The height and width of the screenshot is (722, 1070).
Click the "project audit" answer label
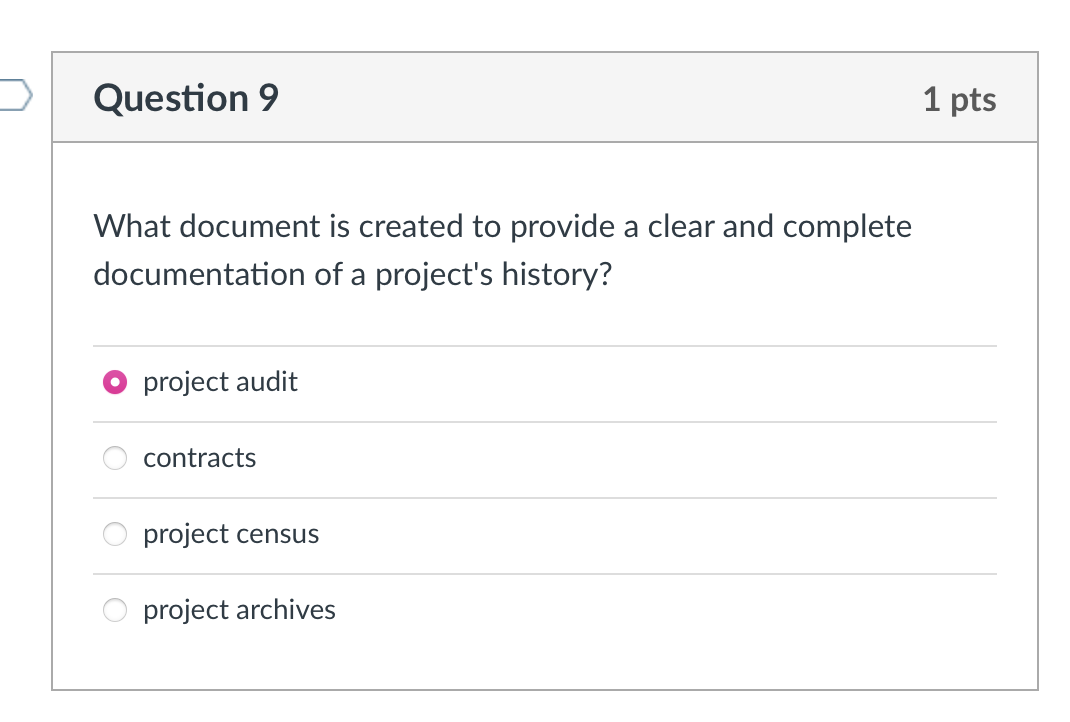tap(220, 382)
